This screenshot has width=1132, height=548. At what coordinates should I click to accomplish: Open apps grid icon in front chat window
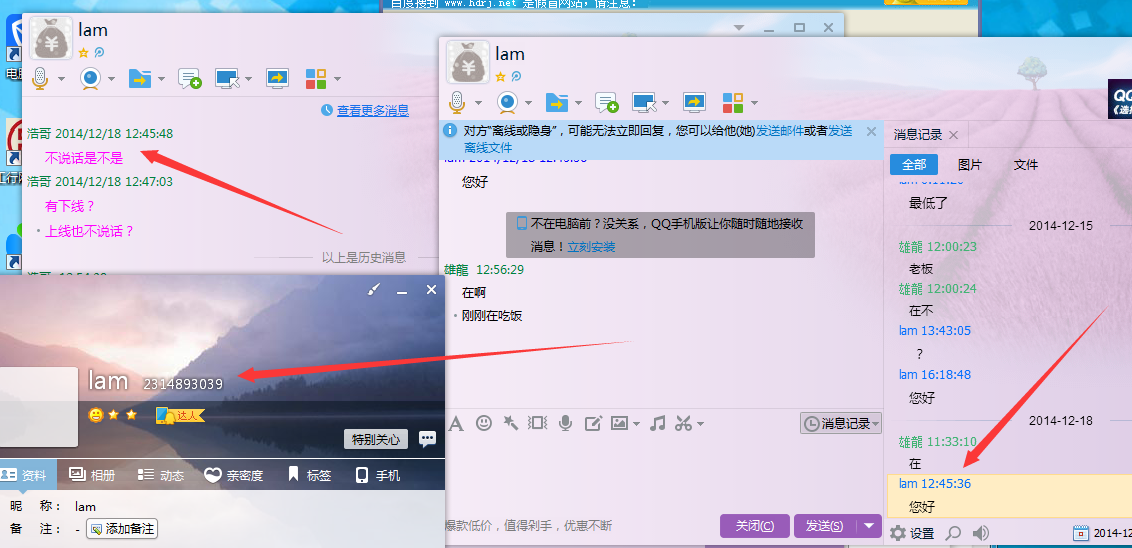point(733,102)
